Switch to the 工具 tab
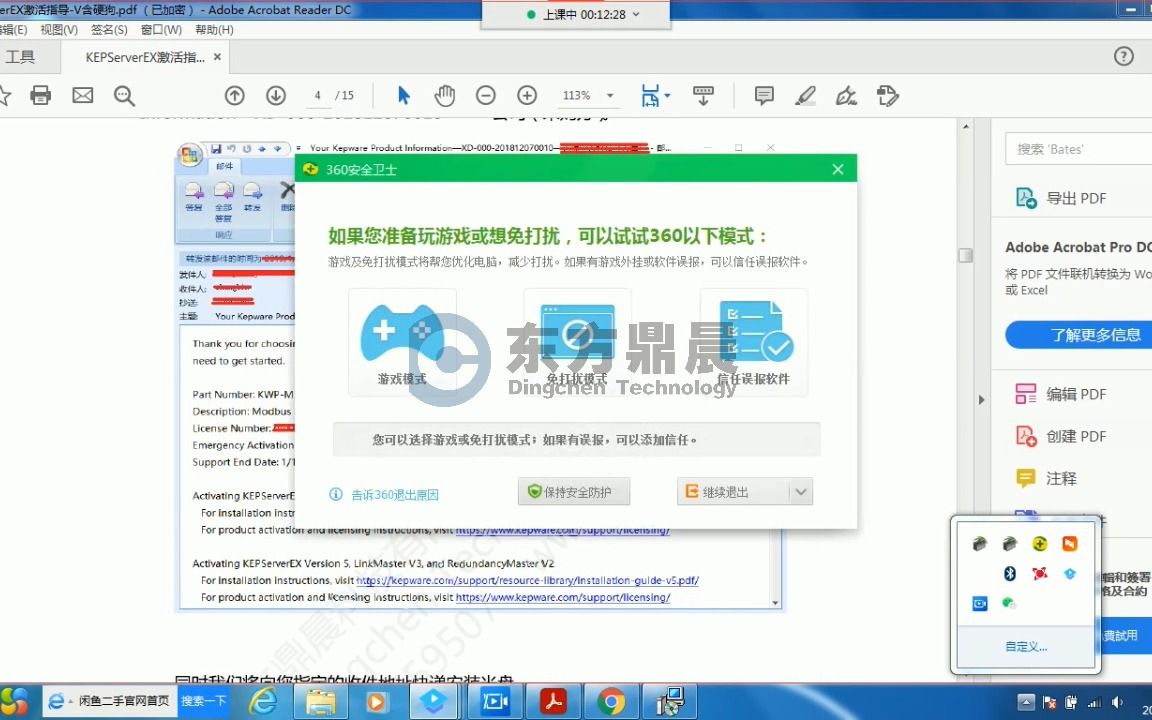This screenshot has height=720, width=1152. click(x=24, y=56)
